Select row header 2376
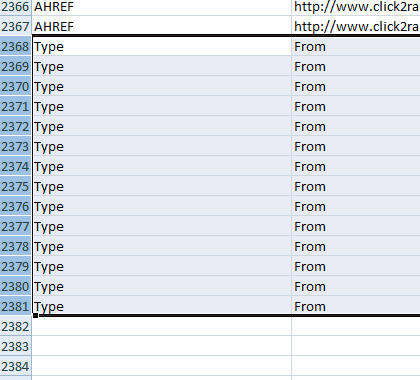This screenshot has height=380, width=420. [16, 206]
